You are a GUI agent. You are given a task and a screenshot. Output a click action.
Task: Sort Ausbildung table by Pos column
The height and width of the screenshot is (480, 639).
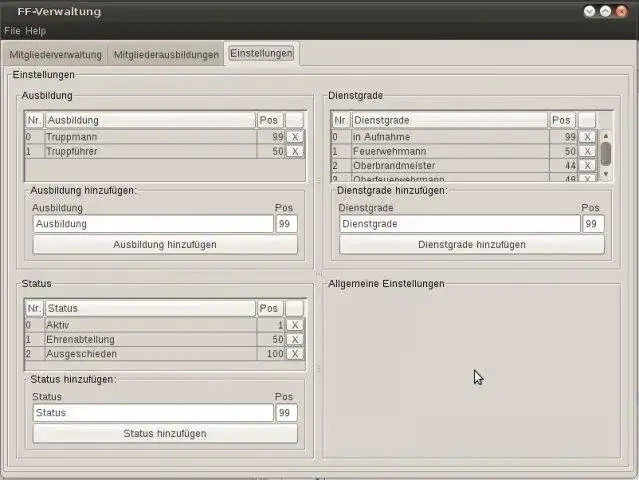click(x=269, y=120)
